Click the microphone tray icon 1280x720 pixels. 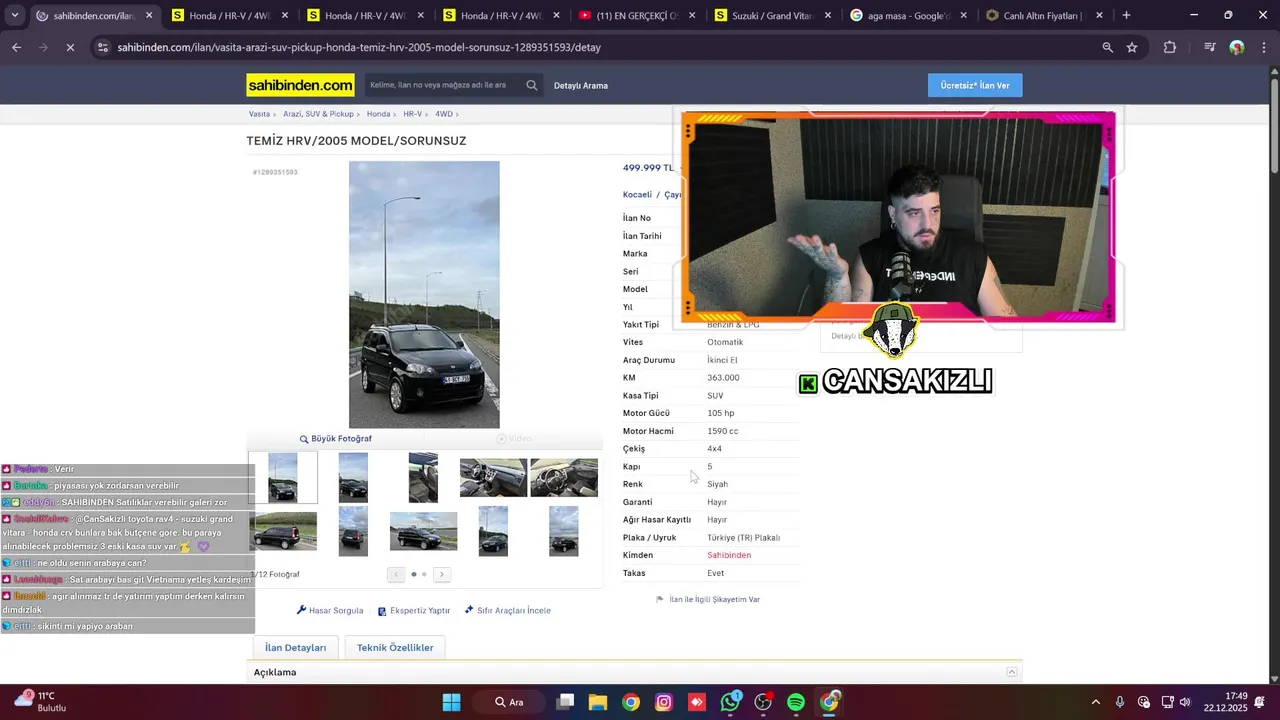click(x=1120, y=702)
